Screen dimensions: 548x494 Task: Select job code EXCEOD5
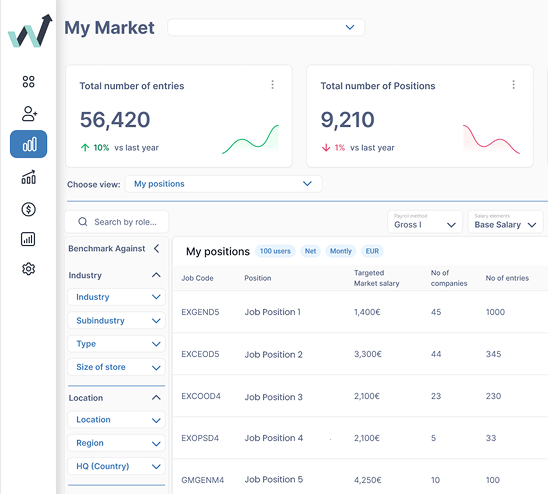point(200,354)
